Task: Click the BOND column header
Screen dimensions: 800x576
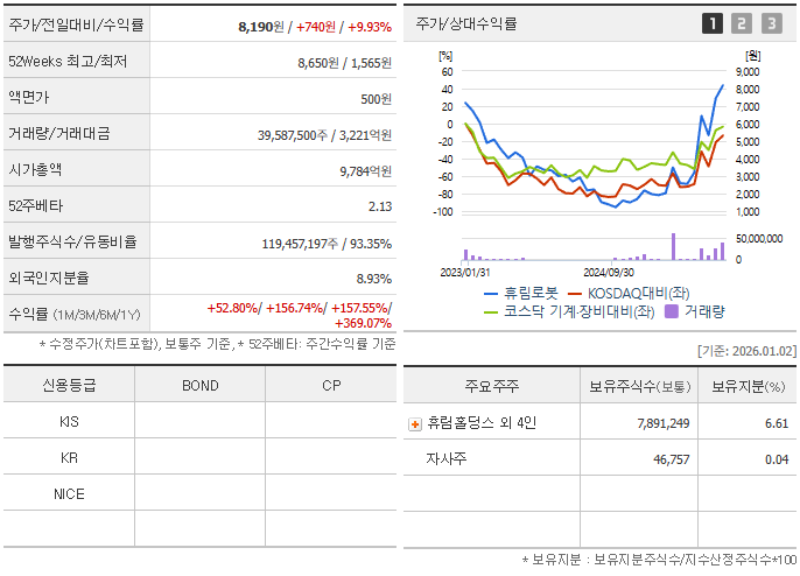Action: coord(200,385)
